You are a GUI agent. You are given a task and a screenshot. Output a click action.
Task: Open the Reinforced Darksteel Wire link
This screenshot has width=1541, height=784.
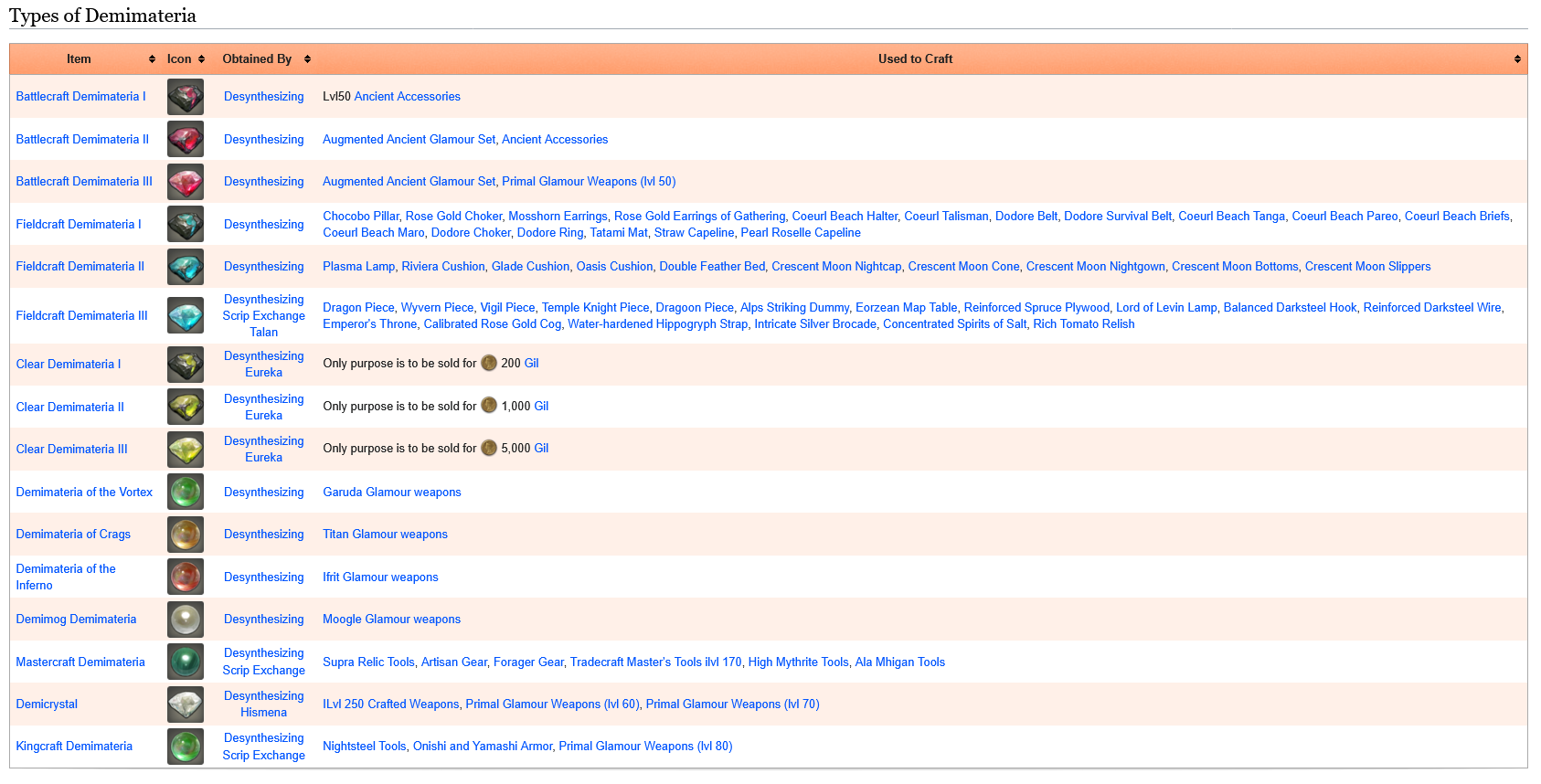point(1432,308)
